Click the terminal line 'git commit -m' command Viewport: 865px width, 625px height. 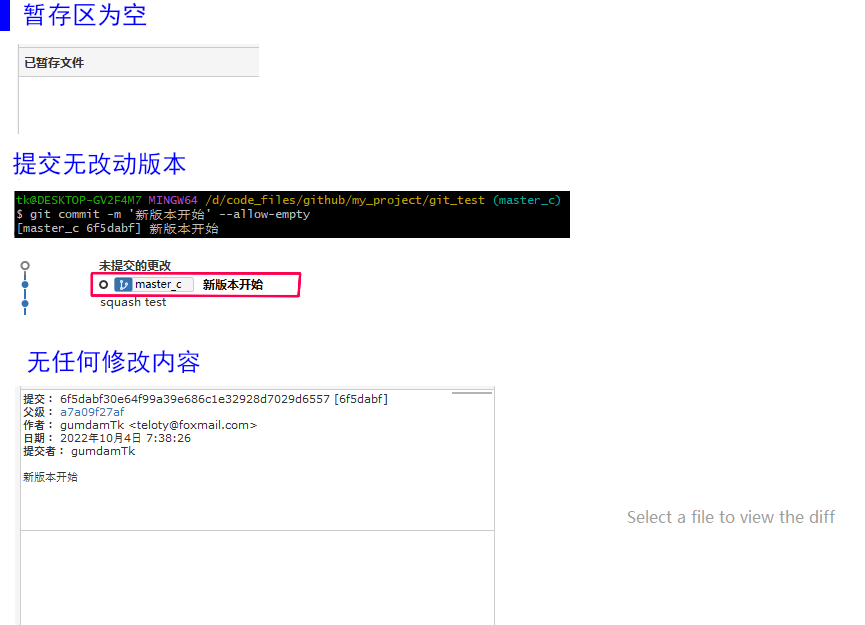163,214
